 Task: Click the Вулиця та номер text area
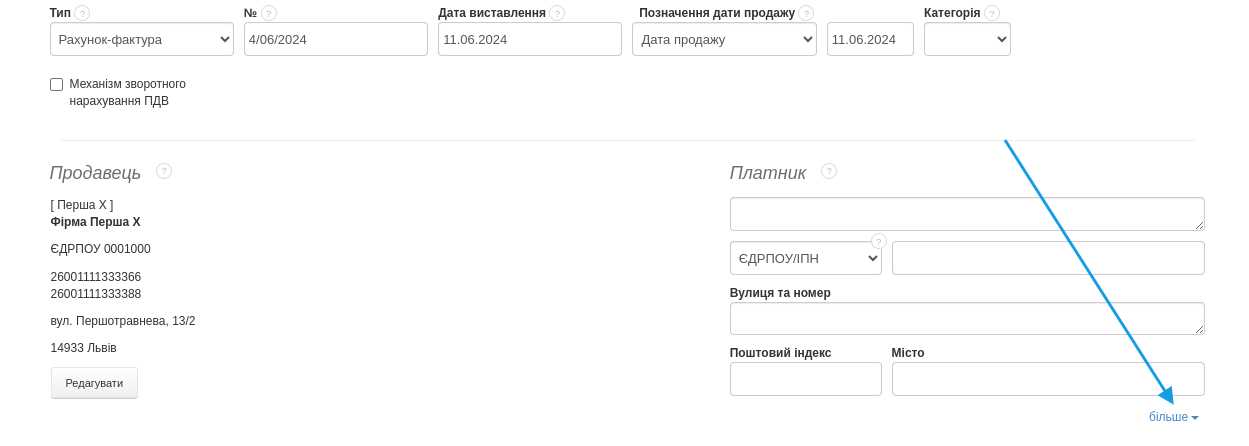[x=966, y=319]
